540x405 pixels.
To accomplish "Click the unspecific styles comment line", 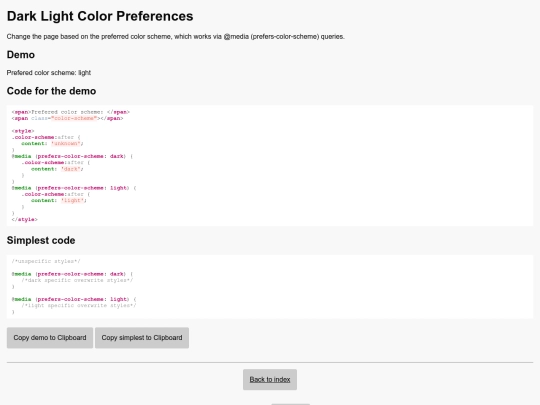I will click(46, 261).
